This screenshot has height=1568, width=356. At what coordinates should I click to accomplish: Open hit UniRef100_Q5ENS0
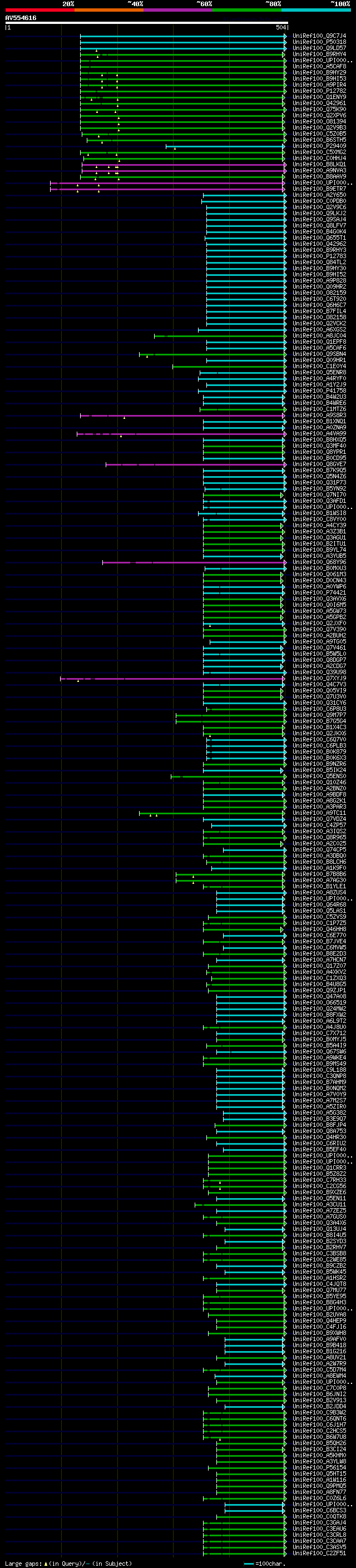pyautogui.click(x=319, y=776)
